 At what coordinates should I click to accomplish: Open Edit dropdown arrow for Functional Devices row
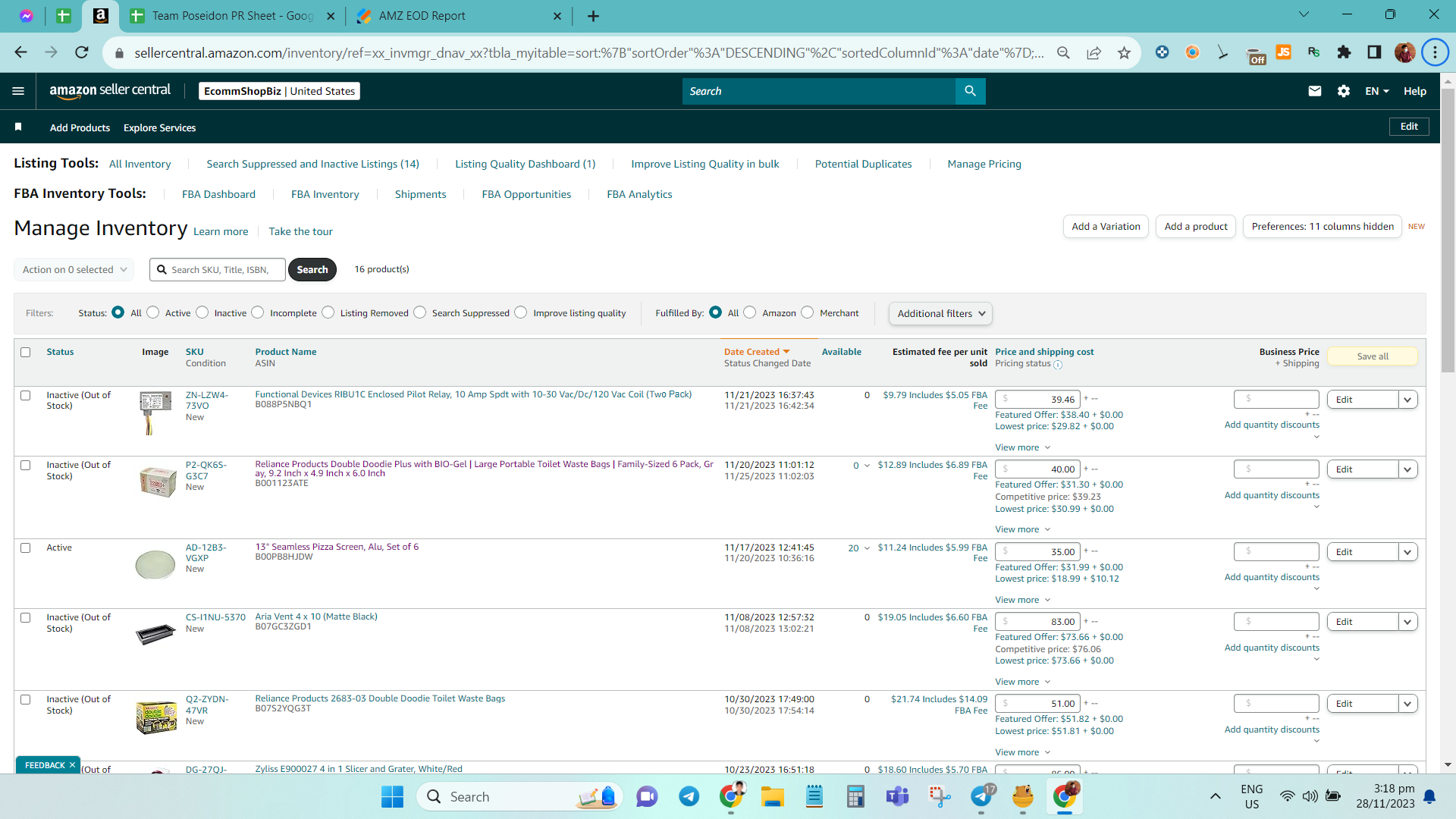1407,400
